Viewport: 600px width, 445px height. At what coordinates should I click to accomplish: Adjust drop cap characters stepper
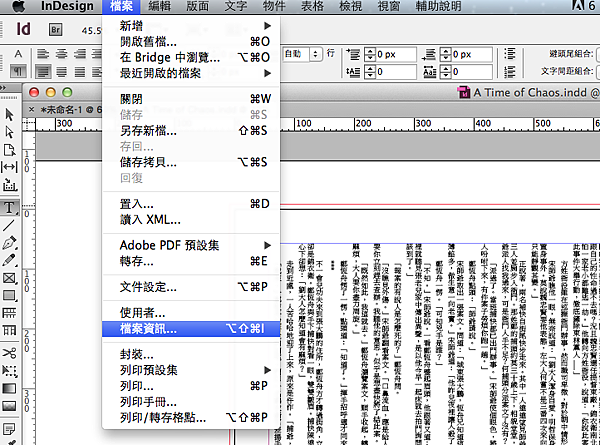(x=446, y=72)
